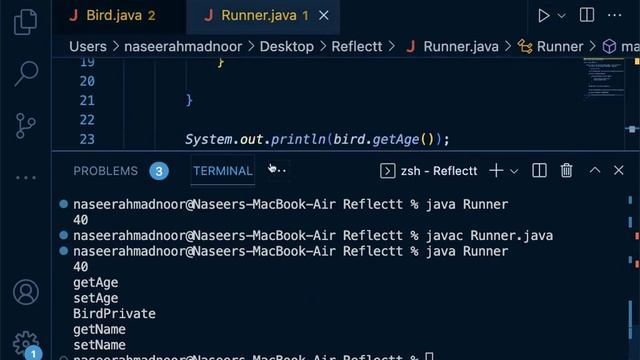
Task: Click line number 23 in gutter
Action: click(87, 140)
